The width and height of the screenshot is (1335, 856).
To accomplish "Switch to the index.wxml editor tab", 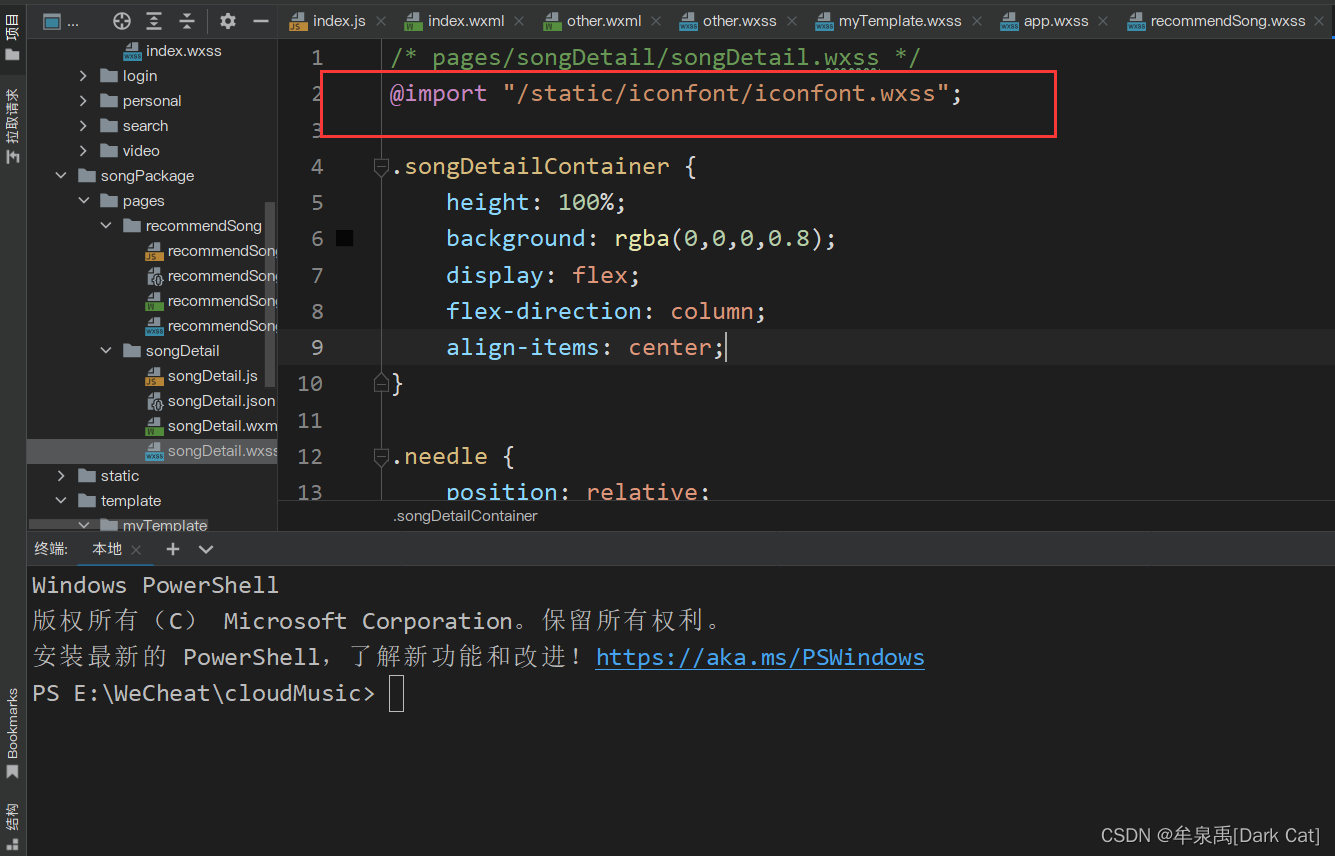I will click(x=465, y=21).
